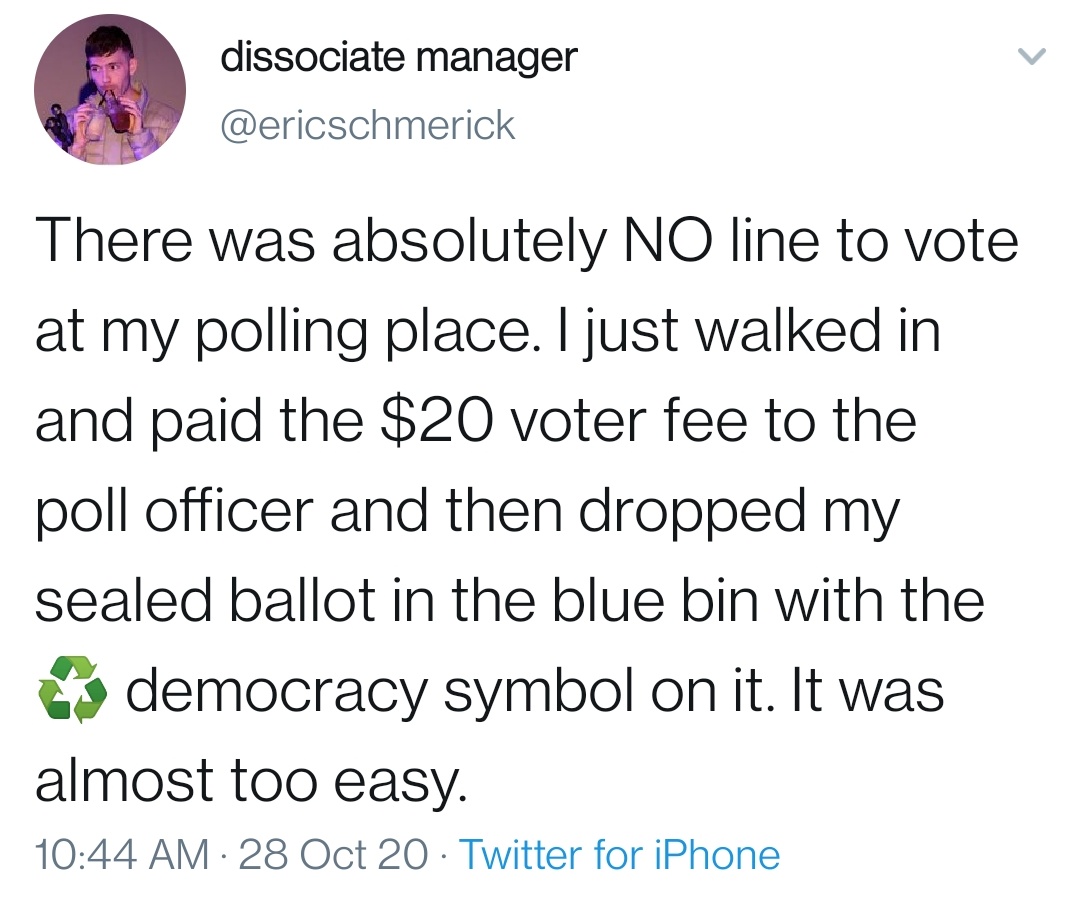The image size is (1080, 900).
Task: Click the green recycling emoji
Action: 72,689
